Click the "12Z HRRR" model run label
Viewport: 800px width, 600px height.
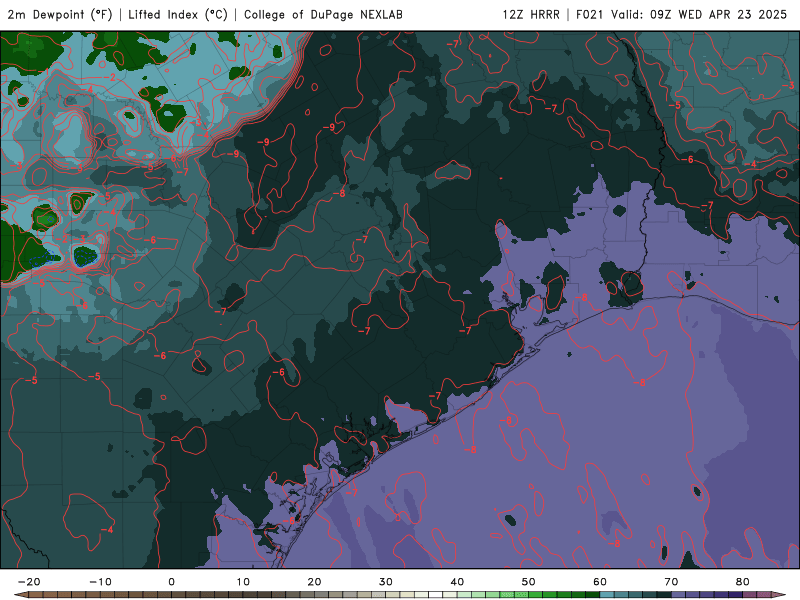[x=531, y=15]
